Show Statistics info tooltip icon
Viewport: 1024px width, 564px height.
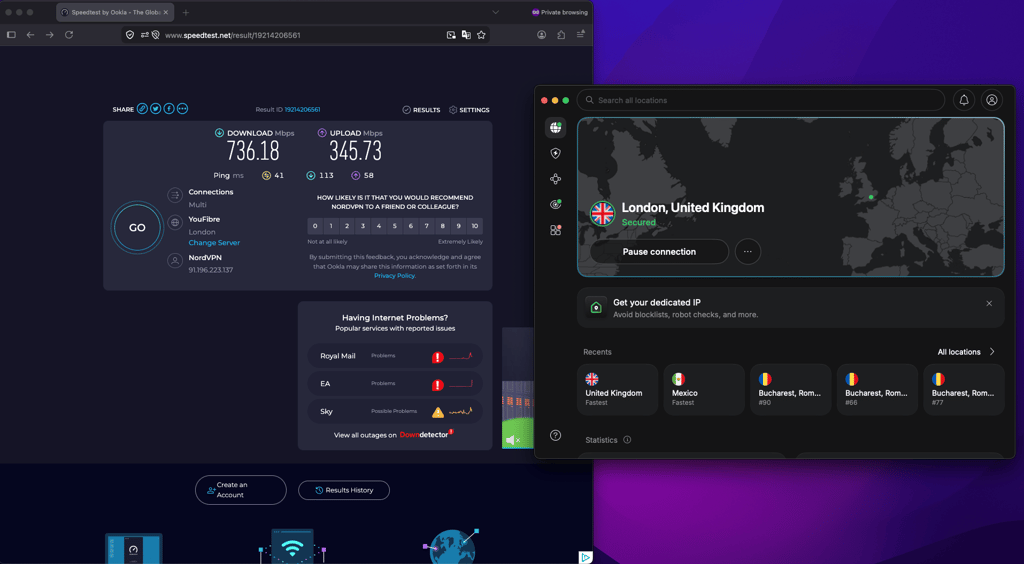point(627,440)
